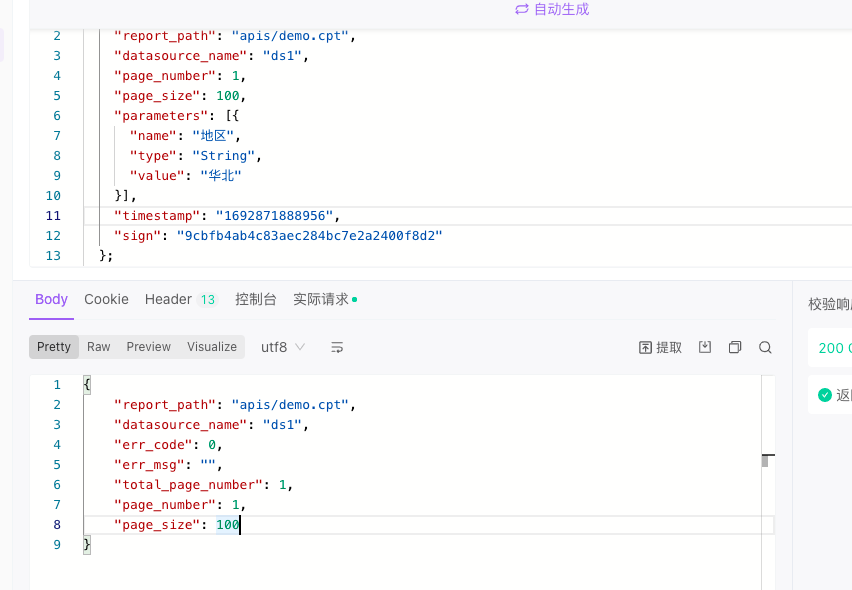Viewport: 852px width, 590px height.
Task: Select the Raw view mode
Action: [98, 347]
